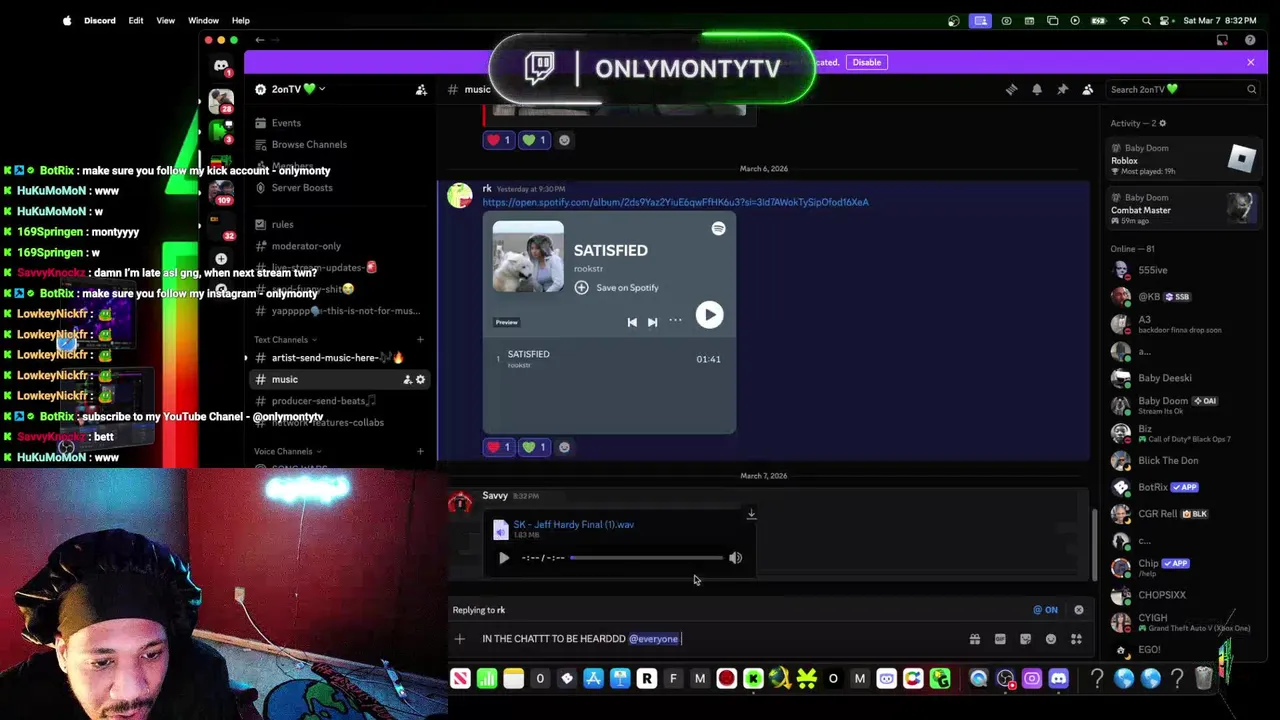Image resolution: width=1280 pixels, height=720 pixels.
Task: Open apps launcher icon in message bar
Action: 1076,639
